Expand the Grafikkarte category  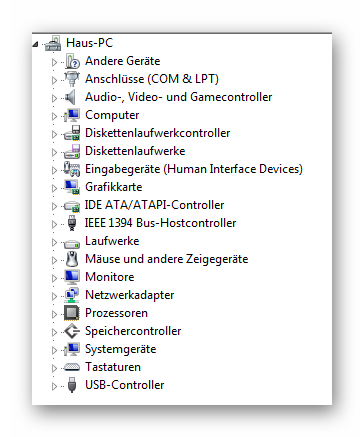54,188
